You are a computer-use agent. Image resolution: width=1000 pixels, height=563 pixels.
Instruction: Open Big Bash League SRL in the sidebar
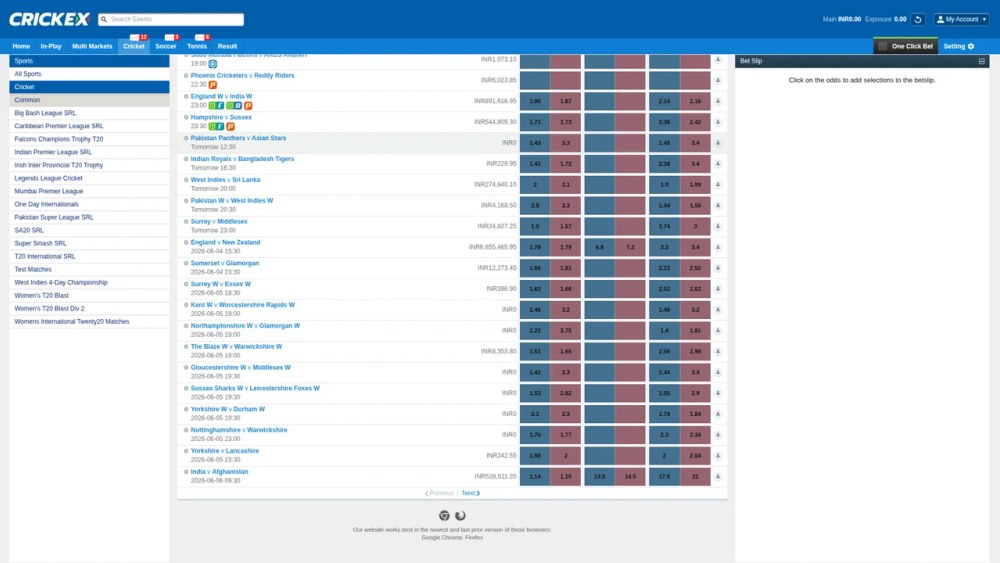point(89,113)
